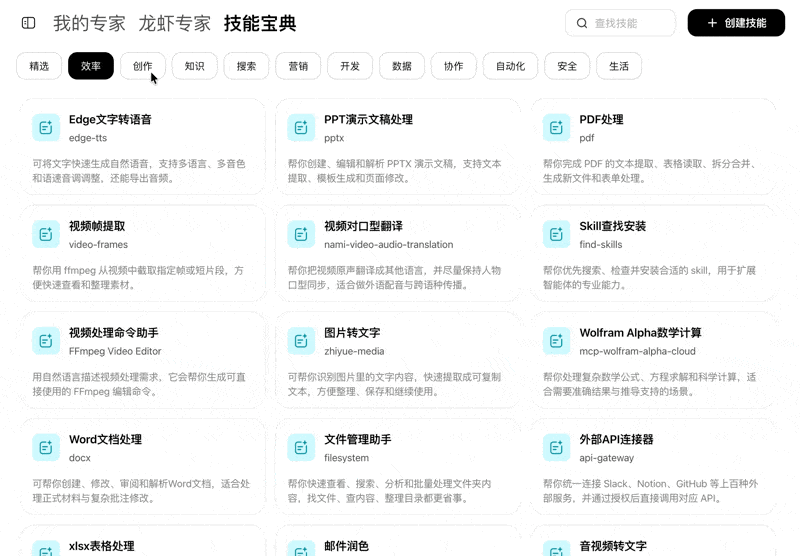This screenshot has height=556, width=800.
Task: Click the plus icon in 创建技能
Action: pyautogui.click(x=712, y=23)
